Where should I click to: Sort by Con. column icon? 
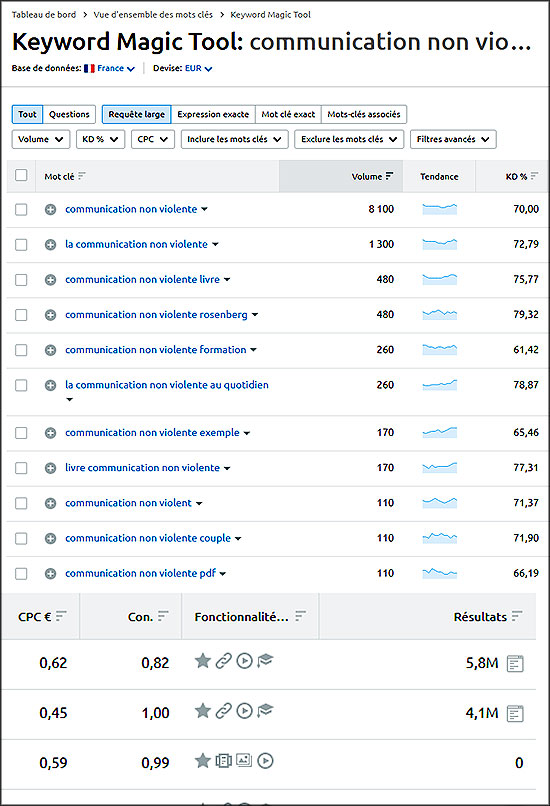coord(163,616)
